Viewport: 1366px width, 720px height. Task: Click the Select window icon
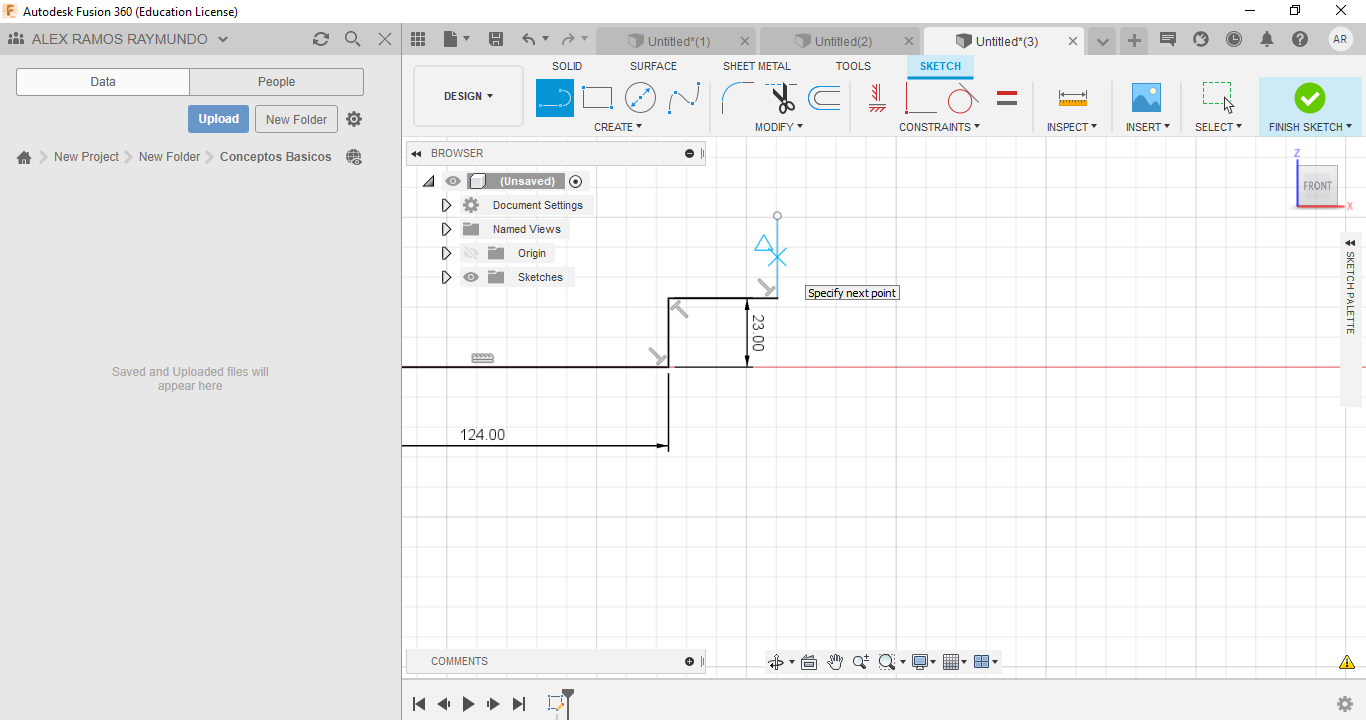pyautogui.click(x=1217, y=97)
